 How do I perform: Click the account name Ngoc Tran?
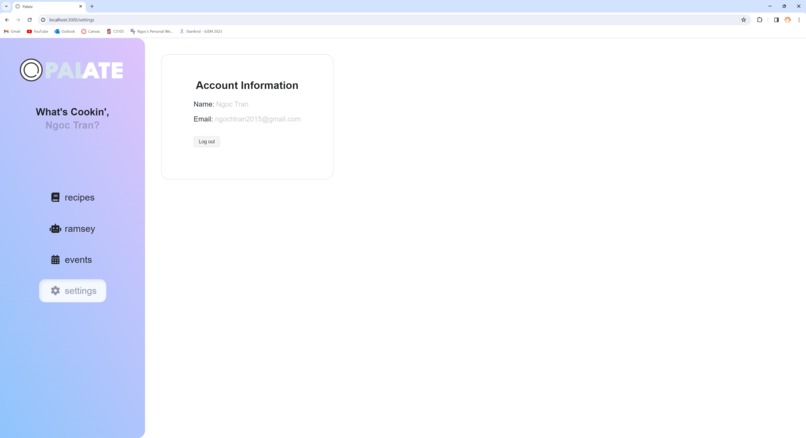[x=232, y=104]
